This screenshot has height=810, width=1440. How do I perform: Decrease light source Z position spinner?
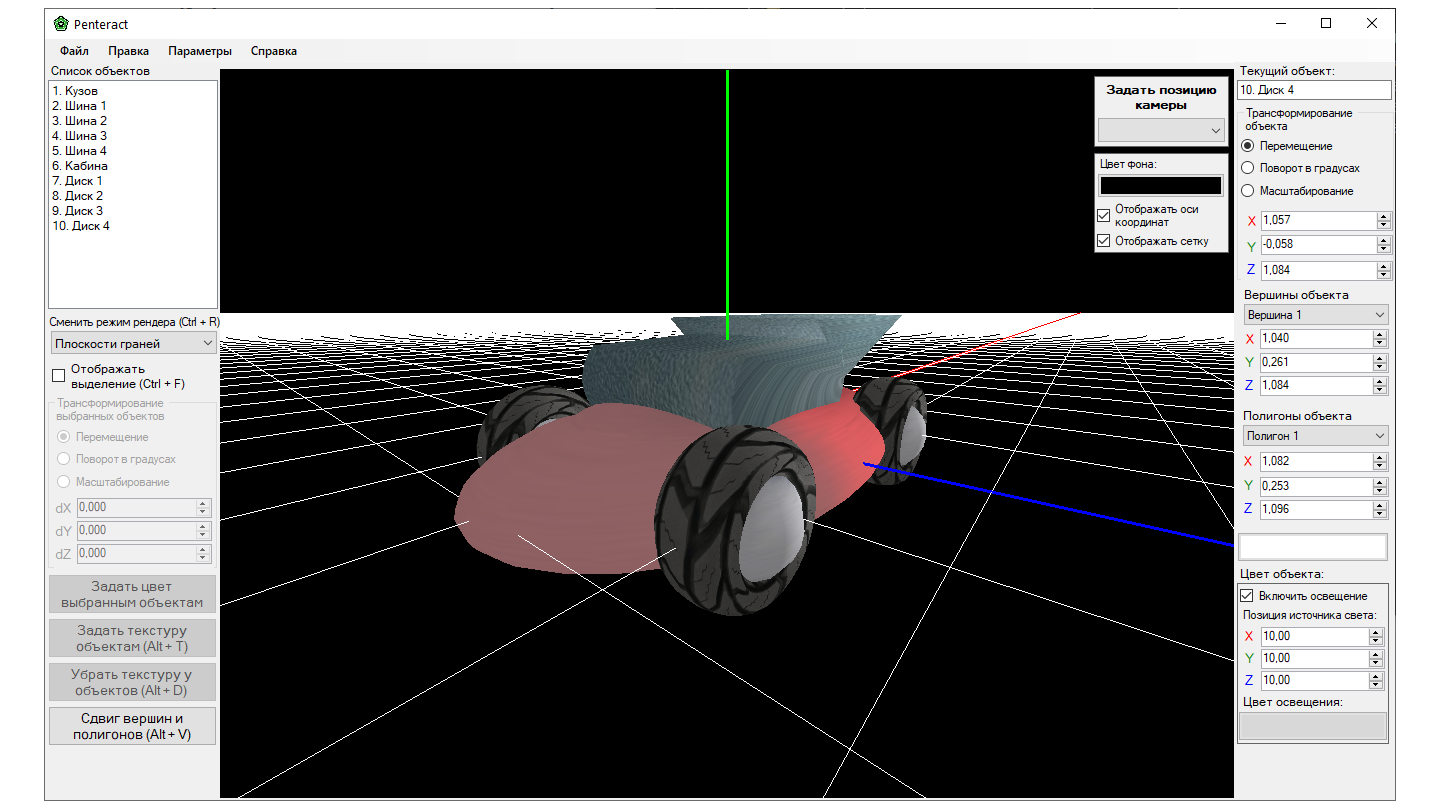1376,685
